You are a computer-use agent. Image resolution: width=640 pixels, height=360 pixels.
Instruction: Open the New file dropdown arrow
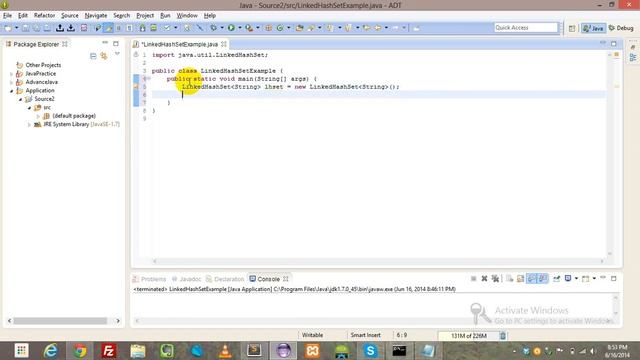pos(16,28)
